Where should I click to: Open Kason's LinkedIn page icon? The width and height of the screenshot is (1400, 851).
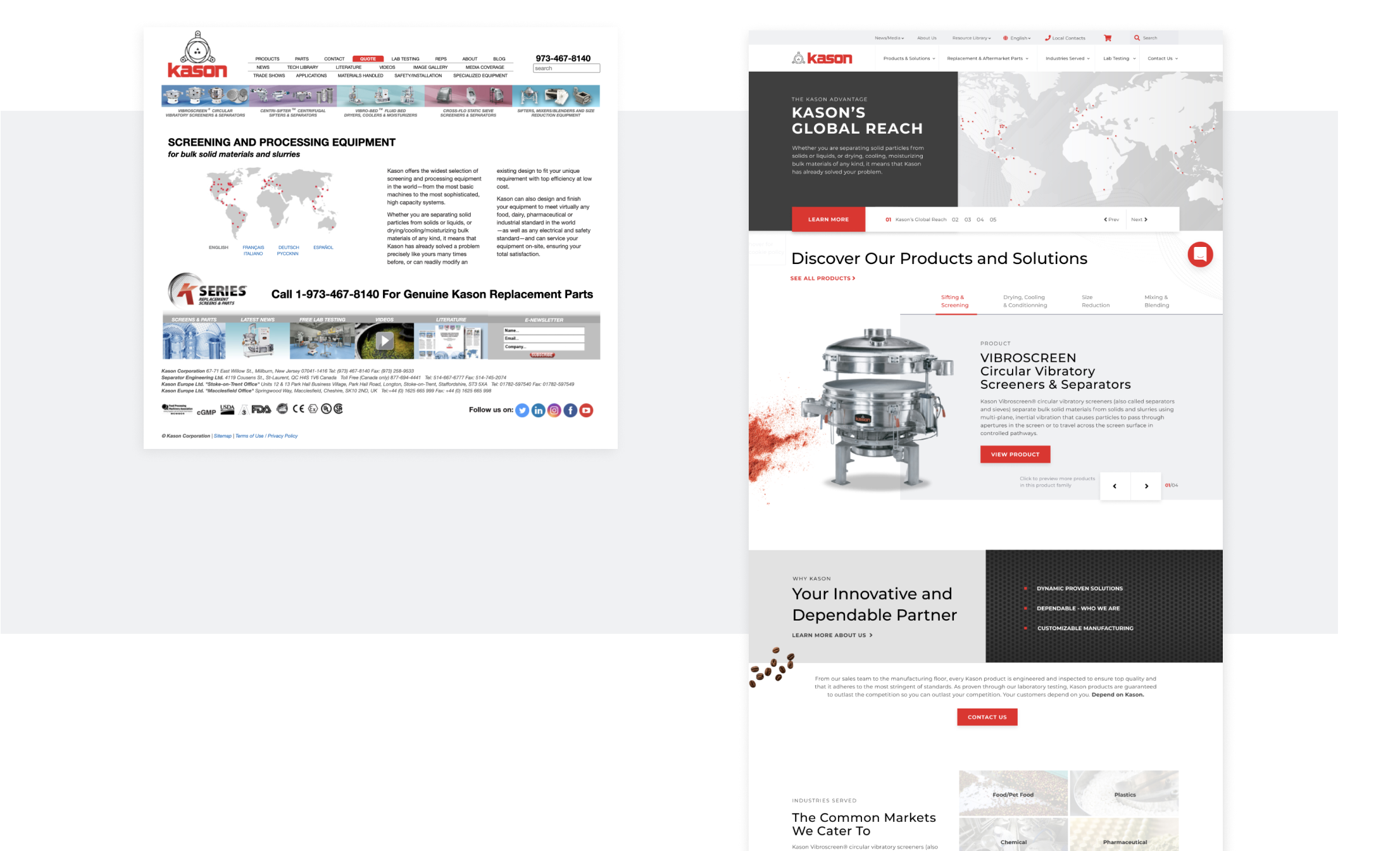click(x=538, y=410)
